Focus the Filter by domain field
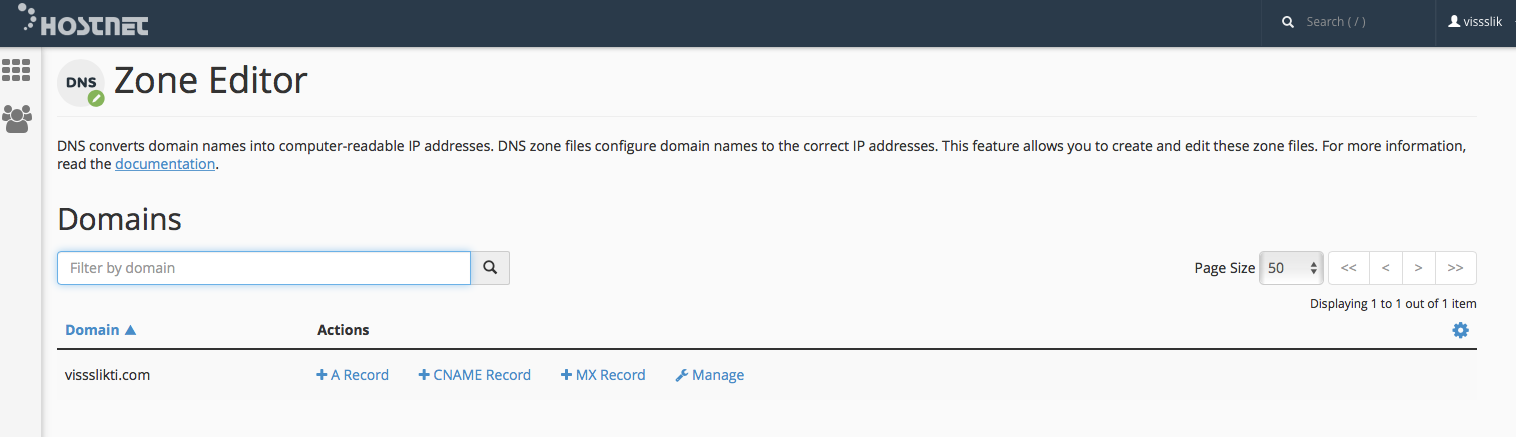Image resolution: width=1516 pixels, height=437 pixels. [x=264, y=268]
